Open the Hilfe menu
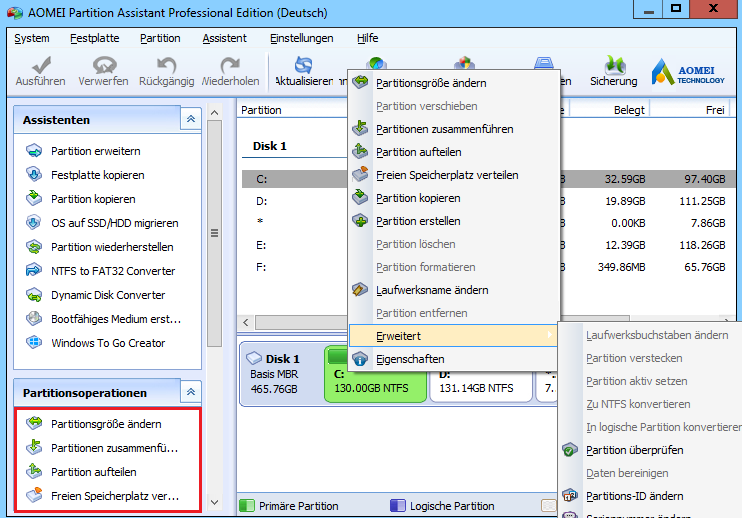 click(368, 38)
